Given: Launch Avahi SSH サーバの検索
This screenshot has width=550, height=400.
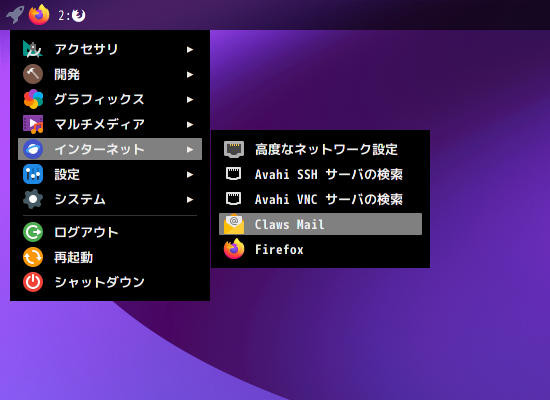Looking at the screenshot, I should point(320,174).
